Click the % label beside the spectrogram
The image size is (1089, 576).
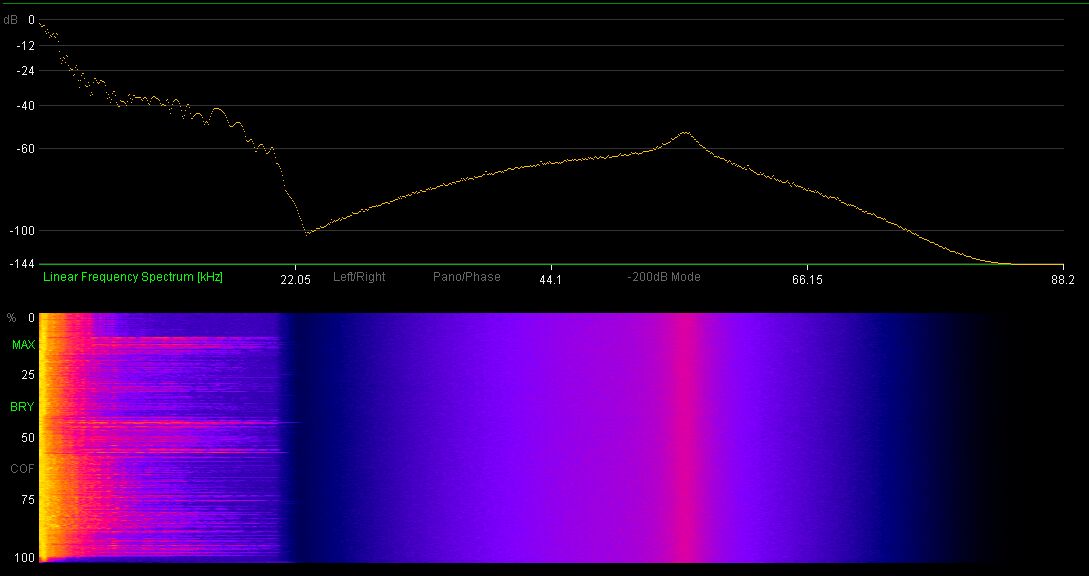tap(11, 318)
